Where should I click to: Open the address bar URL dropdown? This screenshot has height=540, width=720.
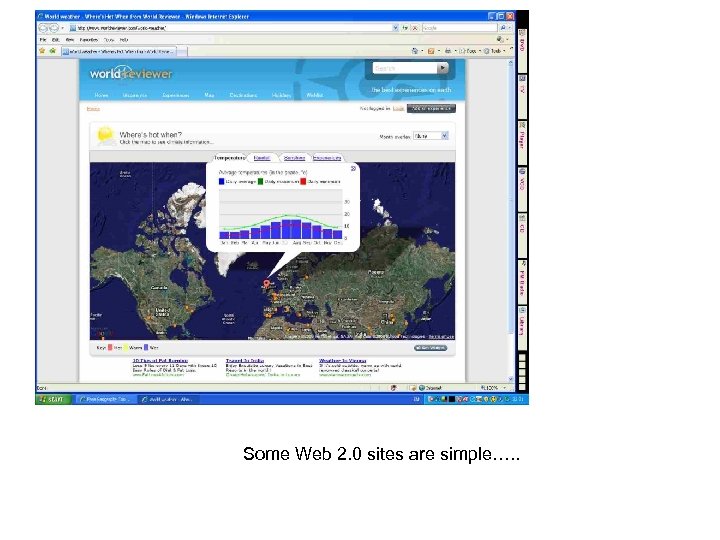(395, 28)
